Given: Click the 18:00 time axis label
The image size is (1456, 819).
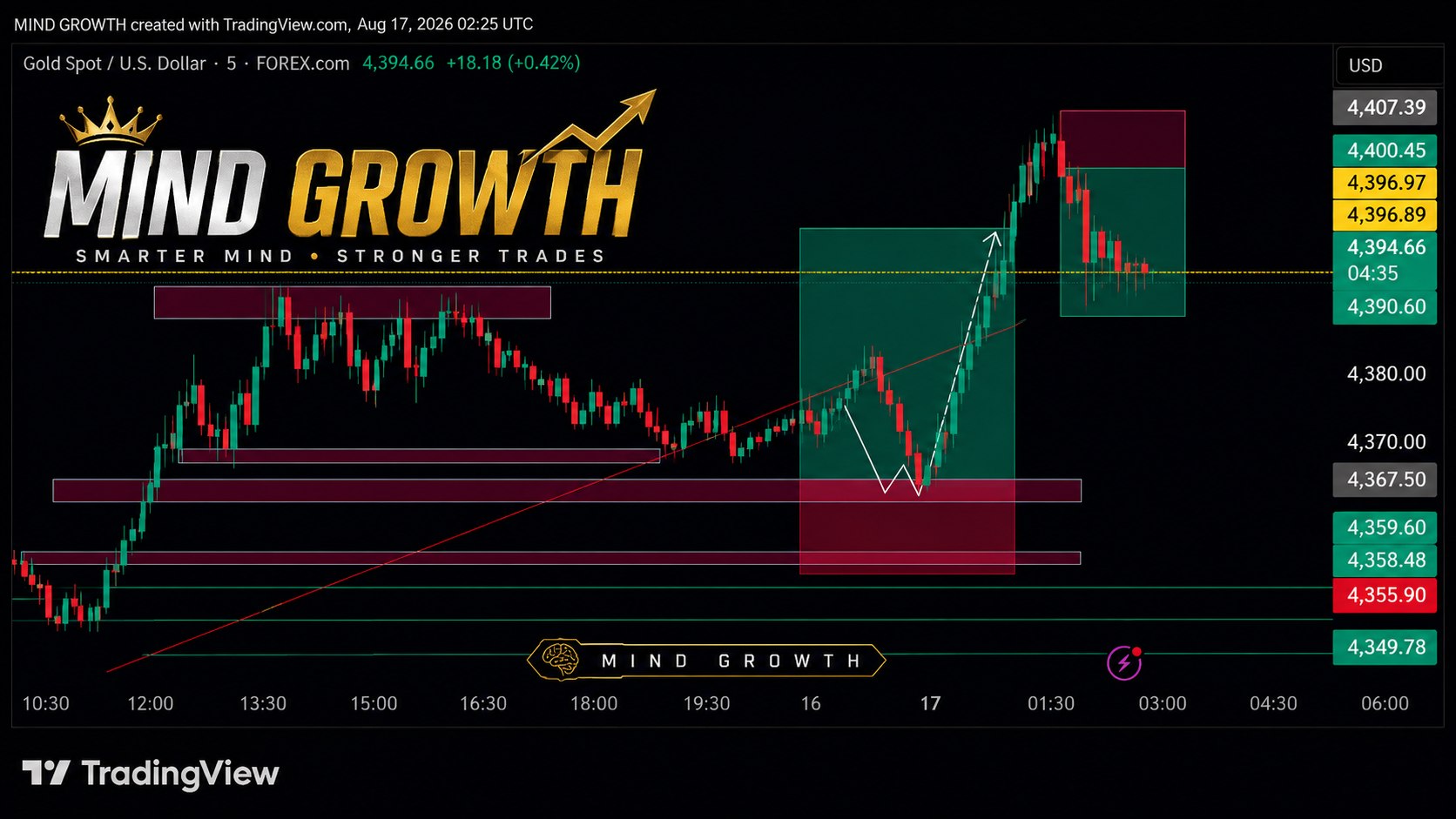Looking at the screenshot, I should tap(594, 703).
